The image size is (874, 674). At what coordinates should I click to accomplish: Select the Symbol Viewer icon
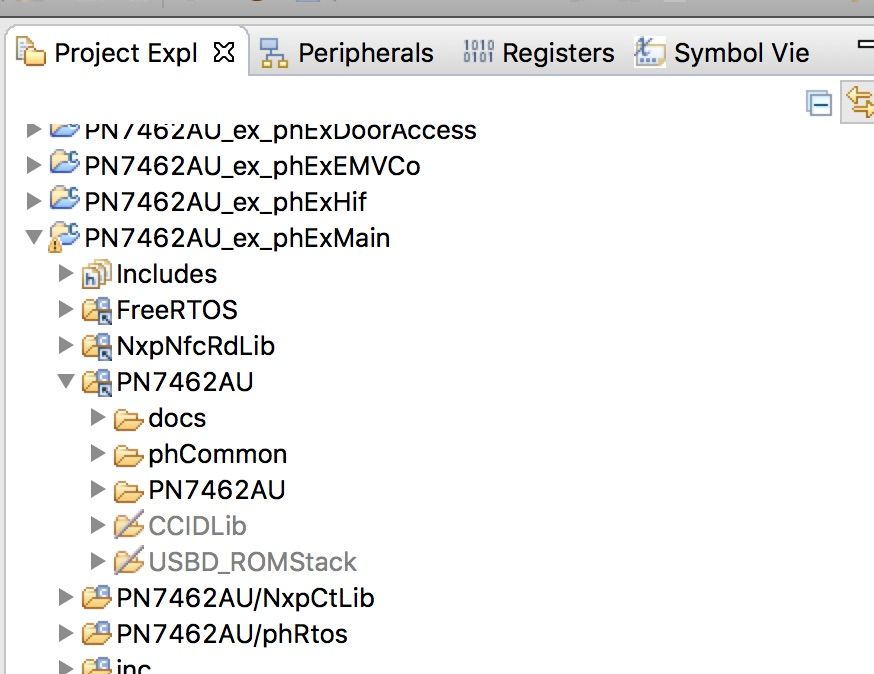[x=649, y=52]
